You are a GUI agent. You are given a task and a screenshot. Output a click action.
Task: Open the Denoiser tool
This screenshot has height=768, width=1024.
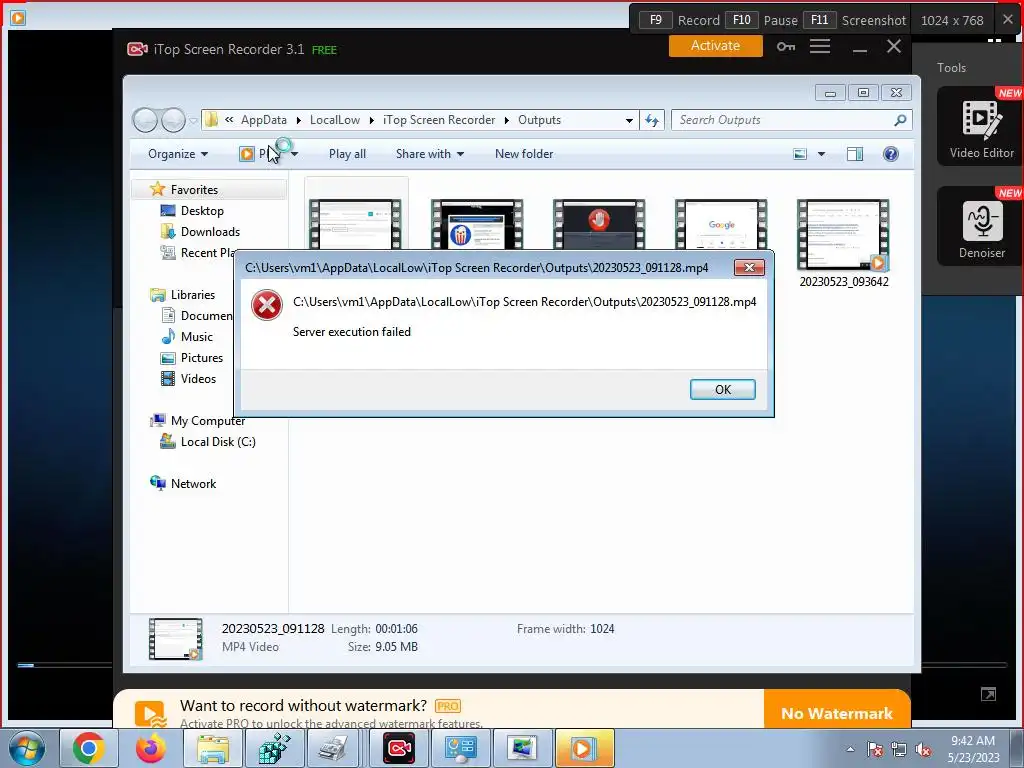[981, 227]
